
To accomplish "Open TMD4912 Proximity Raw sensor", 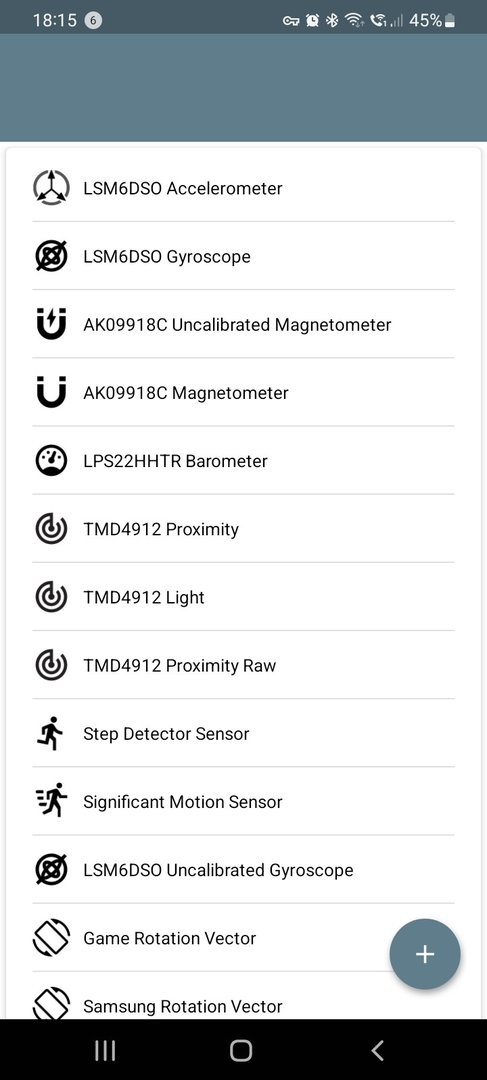I will [243, 665].
